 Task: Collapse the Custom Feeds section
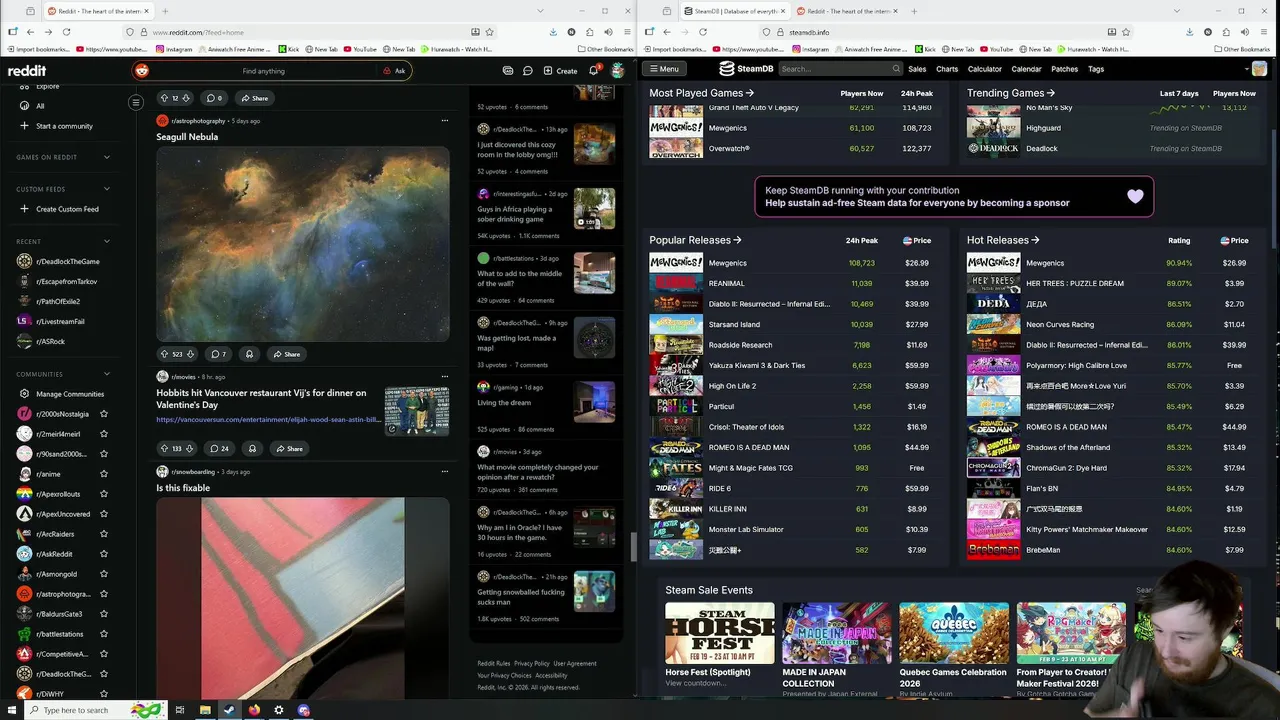point(107,189)
